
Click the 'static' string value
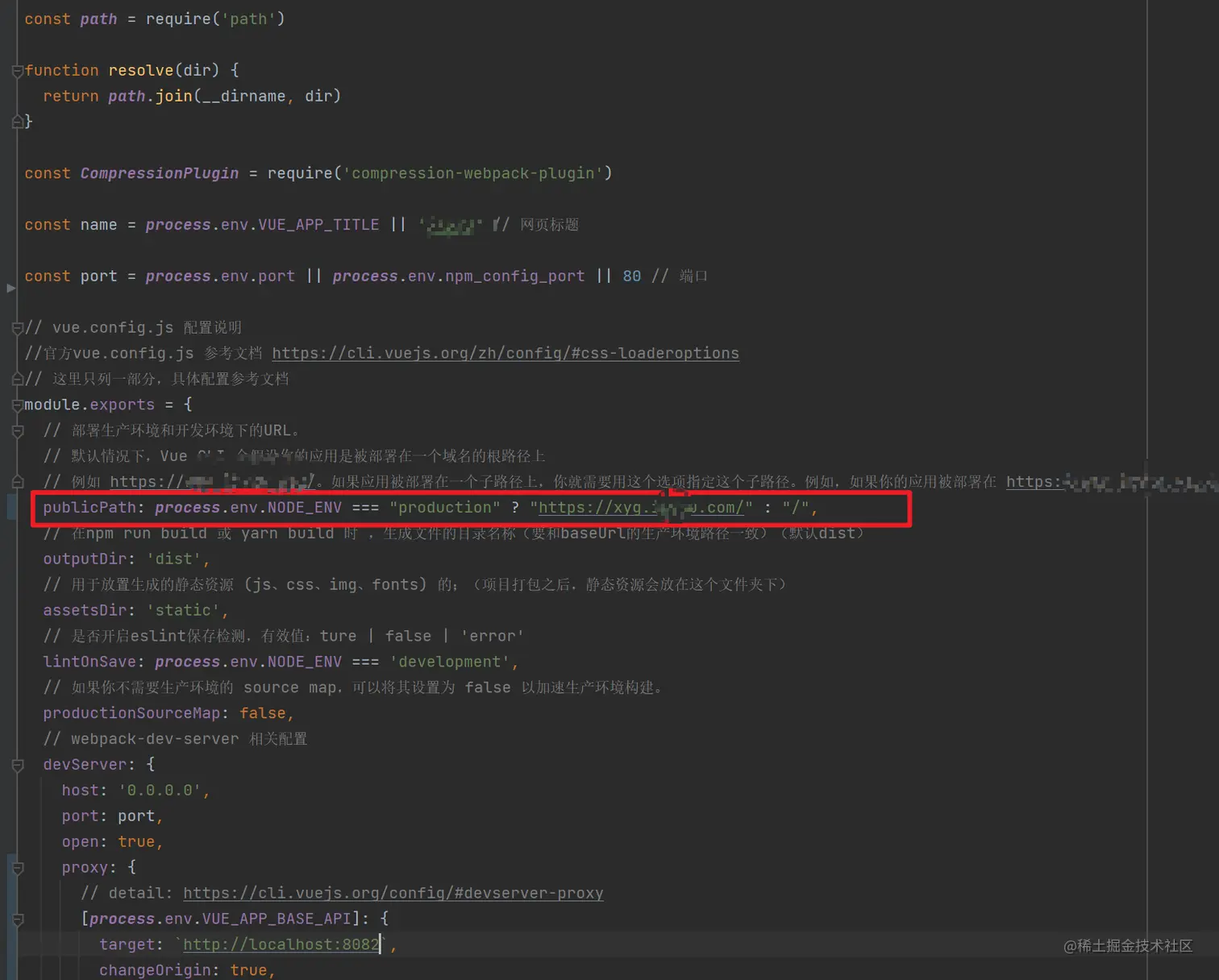183,610
